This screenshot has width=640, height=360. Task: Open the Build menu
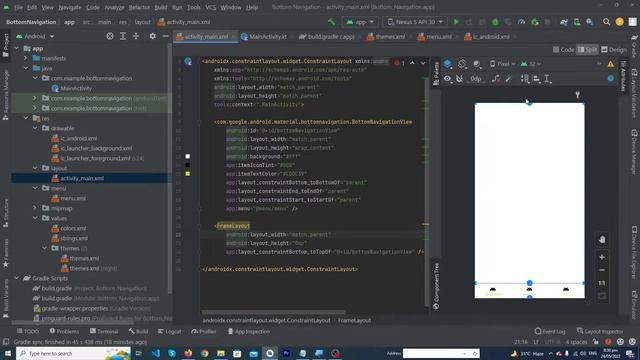[x=160, y=7]
